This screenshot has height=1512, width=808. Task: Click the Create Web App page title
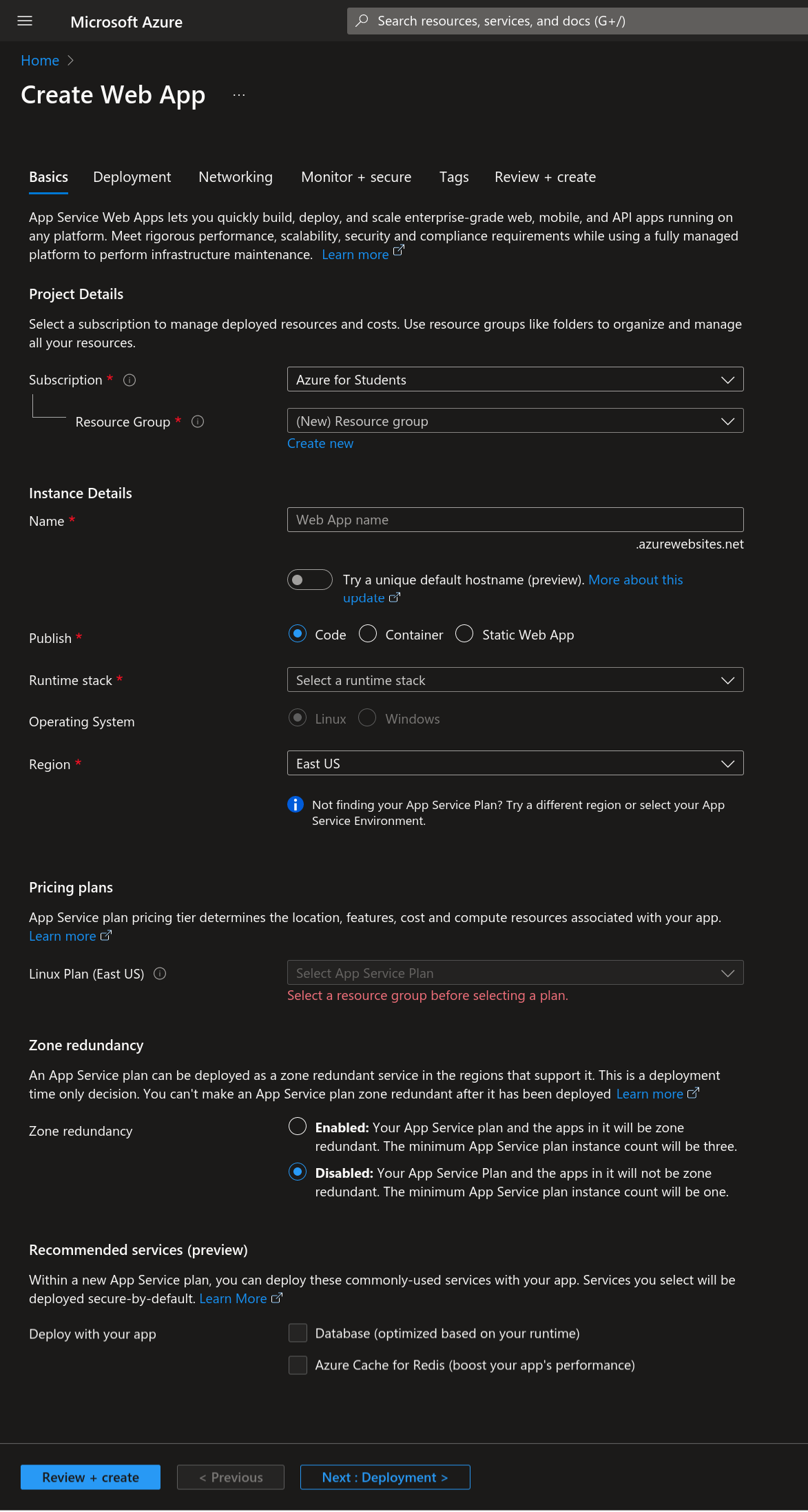[113, 95]
